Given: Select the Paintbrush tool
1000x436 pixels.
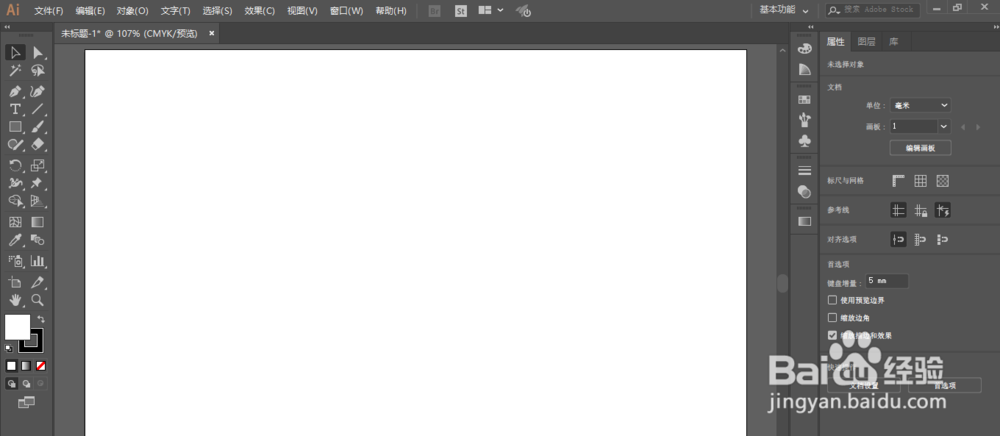Looking at the screenshot, I should click(38, 127).
